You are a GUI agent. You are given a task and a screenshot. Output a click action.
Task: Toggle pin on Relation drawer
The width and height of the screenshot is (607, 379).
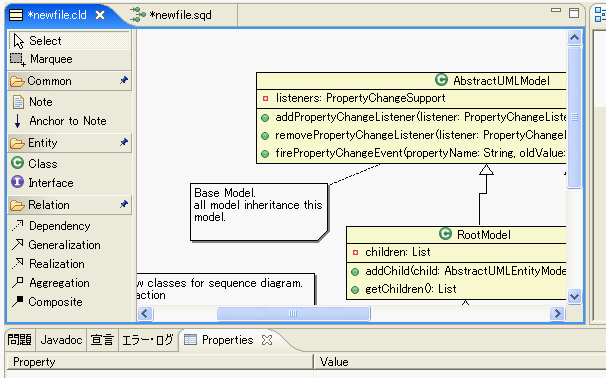coord(123,204)
